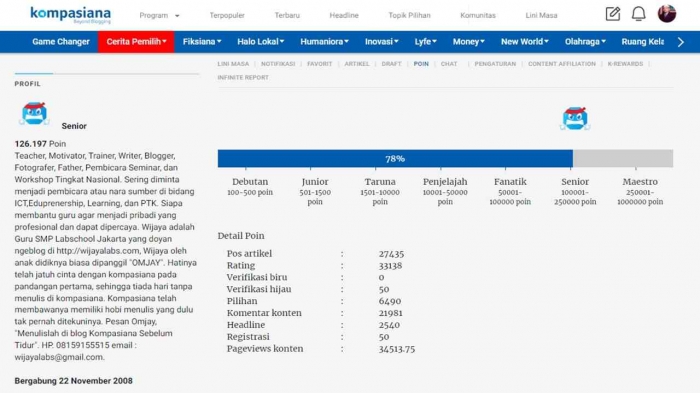Click the Debutan level label

(250, 182)
